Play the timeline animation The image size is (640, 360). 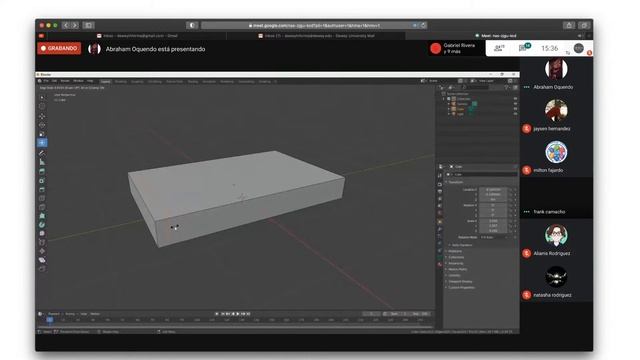click(x=238, y=314)
